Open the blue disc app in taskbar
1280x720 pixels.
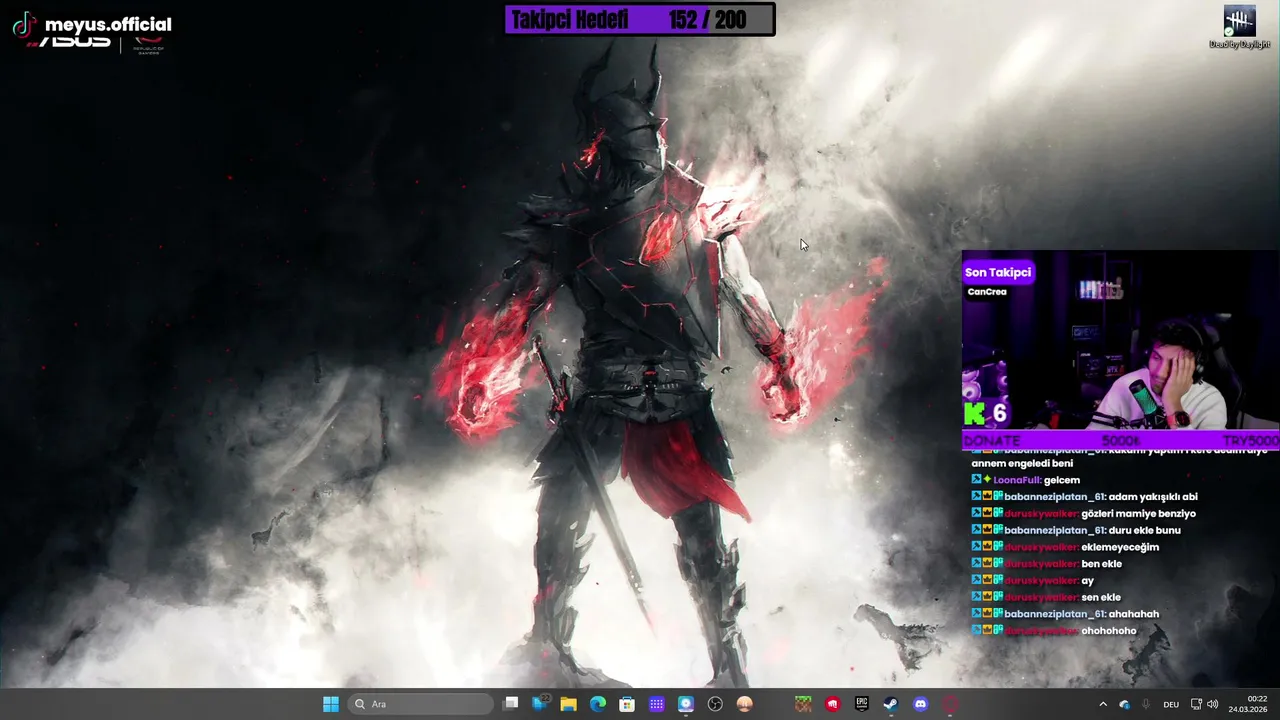click(x=685, y=704)
